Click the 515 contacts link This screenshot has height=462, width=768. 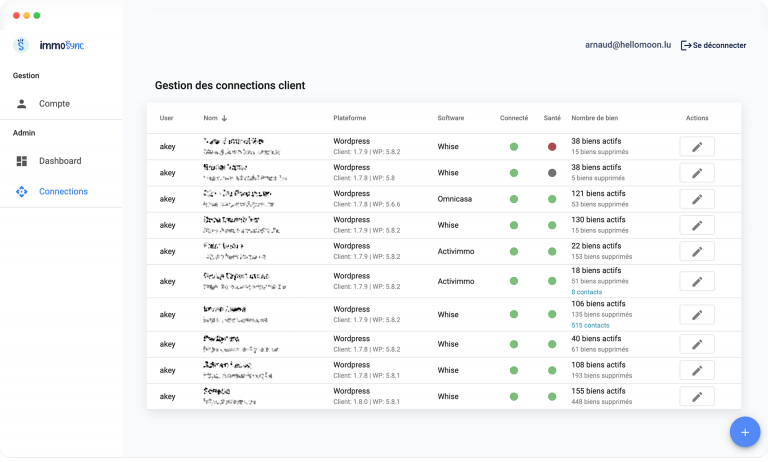point(590,325)
